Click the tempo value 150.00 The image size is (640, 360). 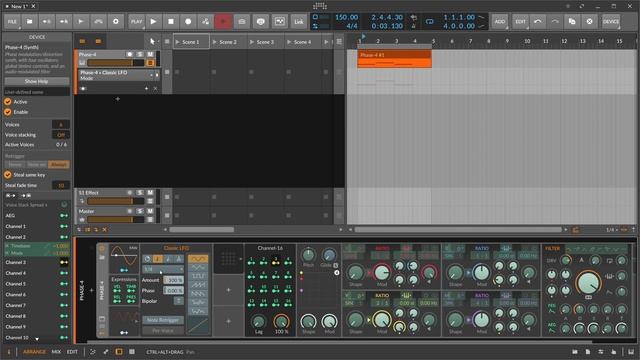point(346,17)
